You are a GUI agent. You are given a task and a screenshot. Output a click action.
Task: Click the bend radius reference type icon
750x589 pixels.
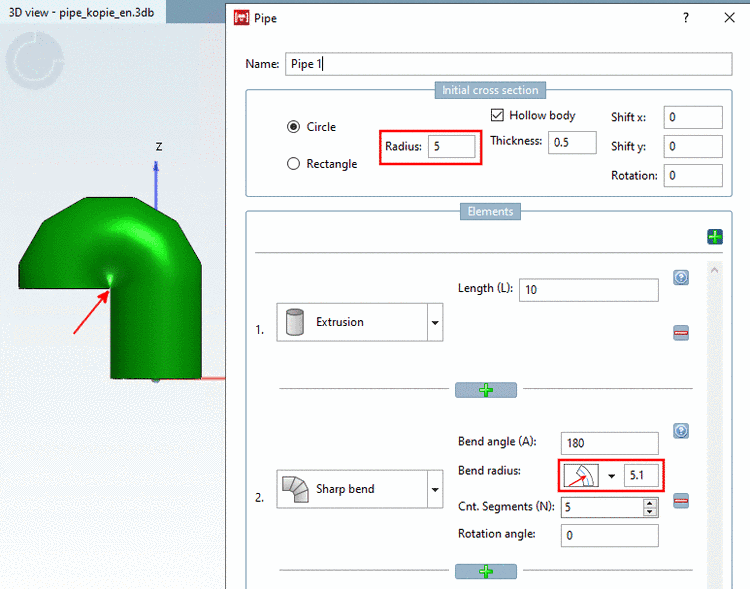tap(581, 476)
